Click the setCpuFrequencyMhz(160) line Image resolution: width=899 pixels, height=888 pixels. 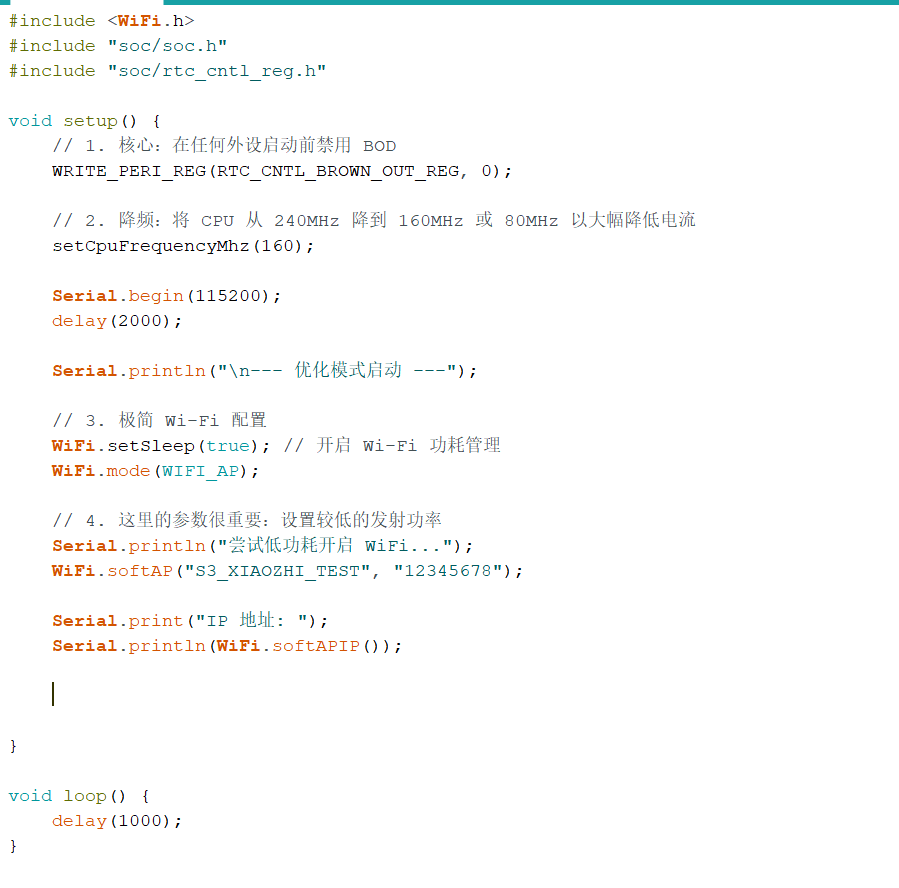click(x=183, y=246)
